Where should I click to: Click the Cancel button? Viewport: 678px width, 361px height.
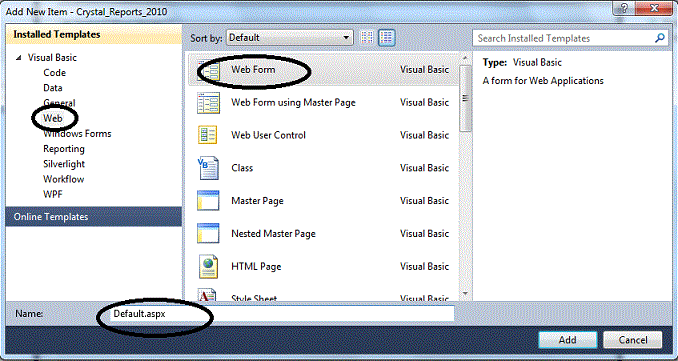pos(633,340)
